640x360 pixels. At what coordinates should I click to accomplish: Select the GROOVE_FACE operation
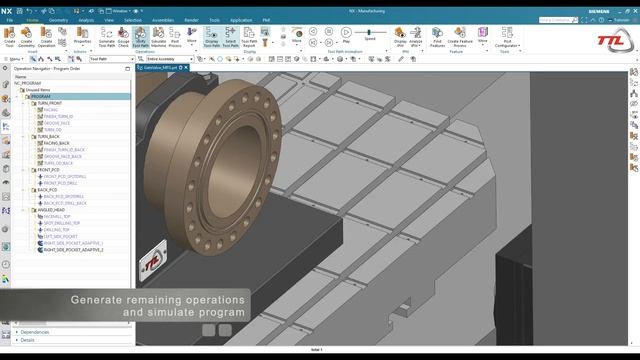tap(57, 123)
